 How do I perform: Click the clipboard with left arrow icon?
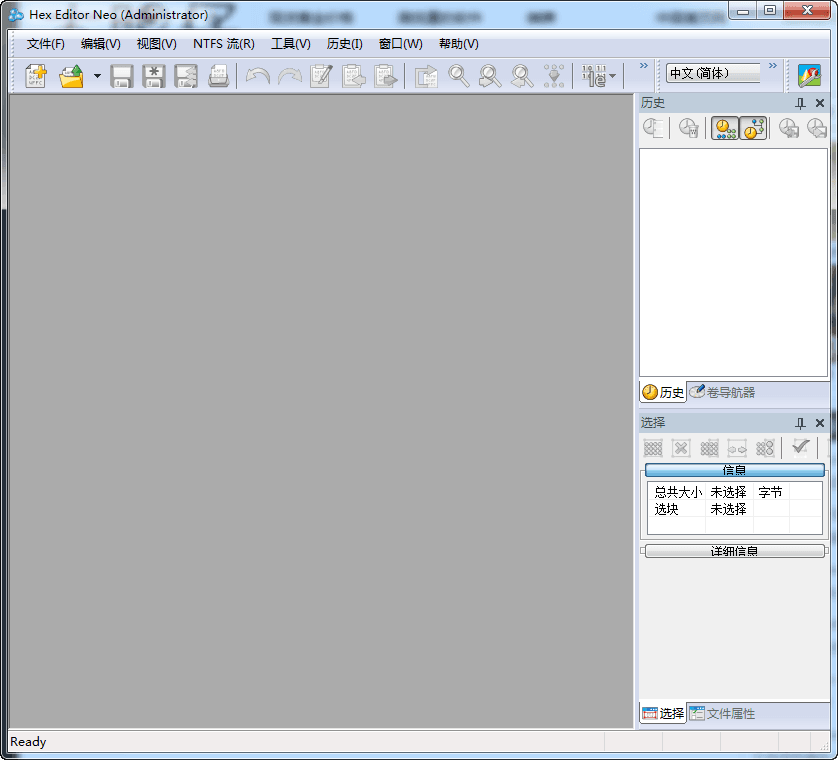[353, 76]
